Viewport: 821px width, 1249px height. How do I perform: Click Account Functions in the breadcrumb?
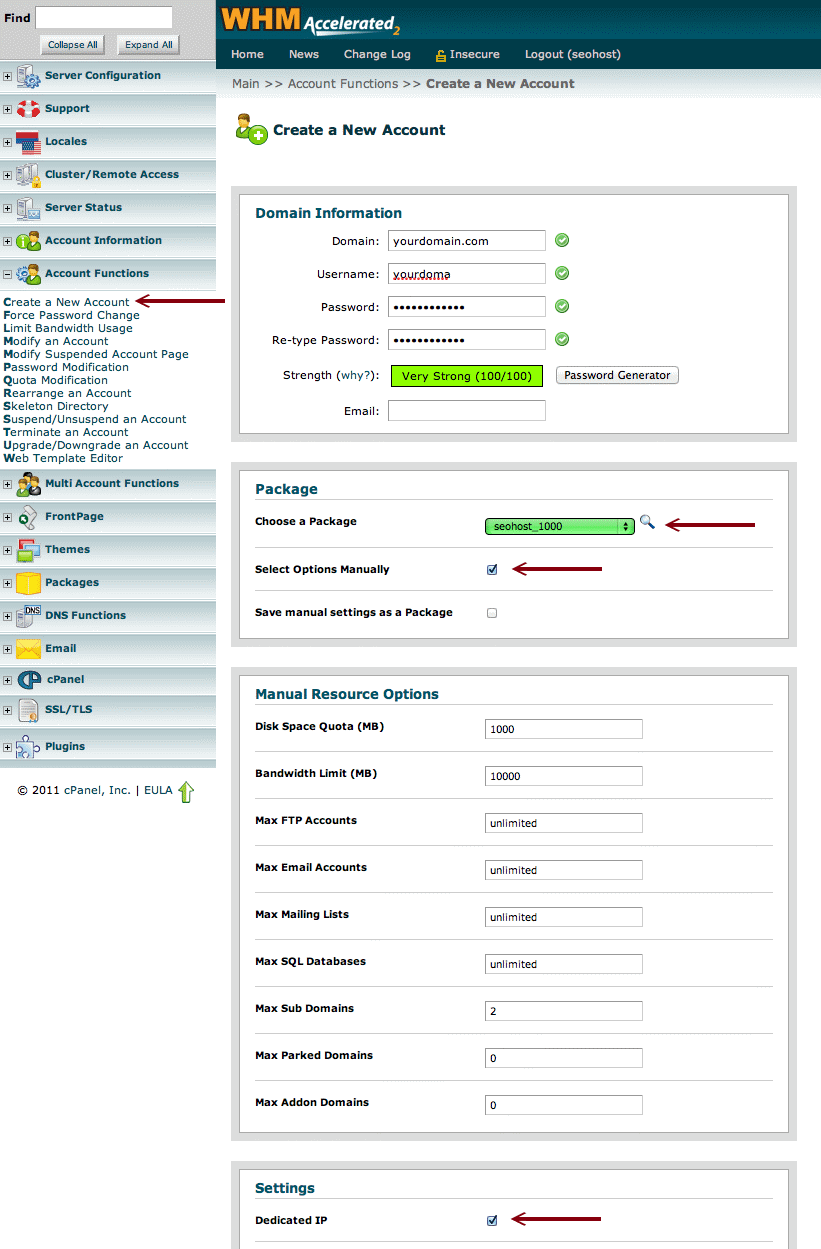point(343,84)
